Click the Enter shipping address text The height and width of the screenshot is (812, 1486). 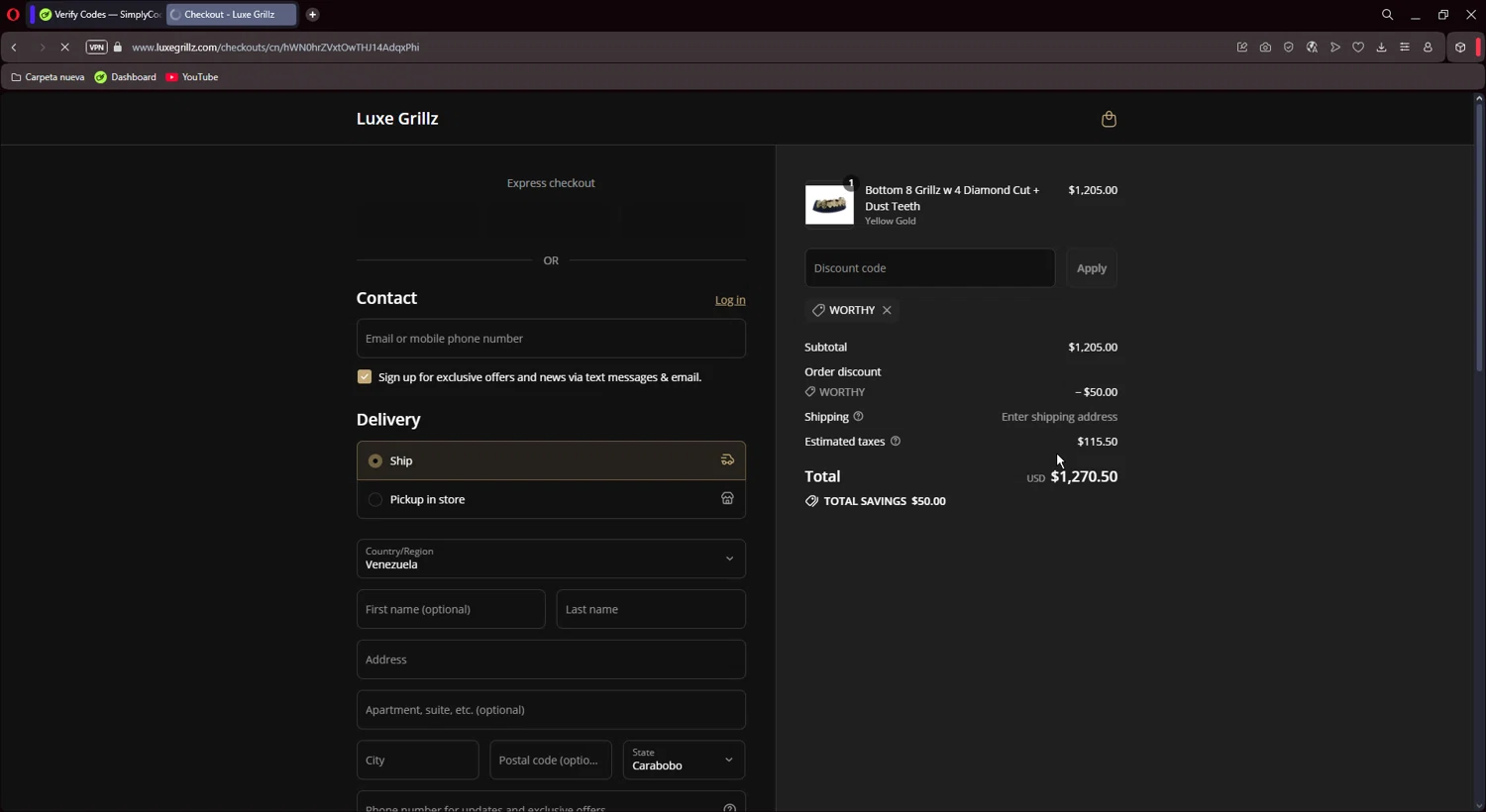click(x=1059, y=417)
